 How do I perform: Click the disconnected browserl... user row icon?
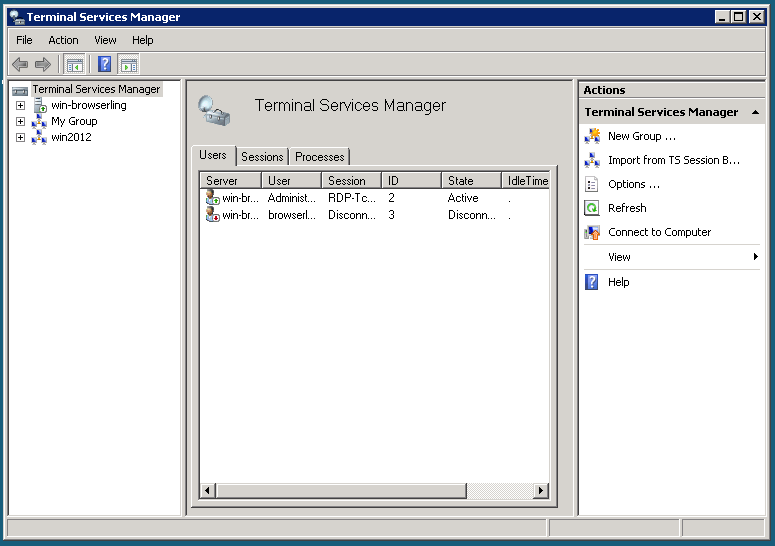click(x=213, y=215)
